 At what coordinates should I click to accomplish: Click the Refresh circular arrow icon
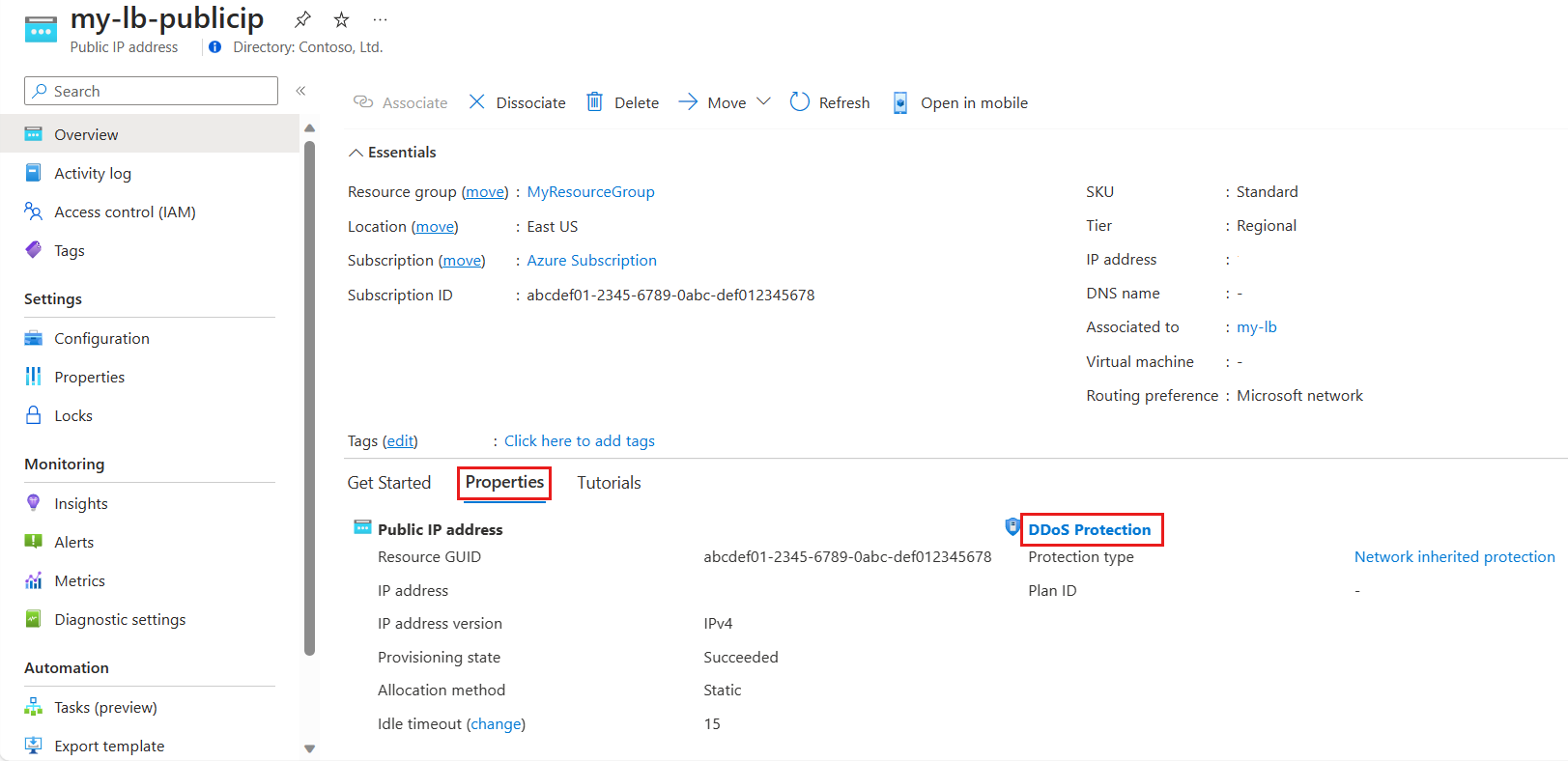[x=800, y=101]
